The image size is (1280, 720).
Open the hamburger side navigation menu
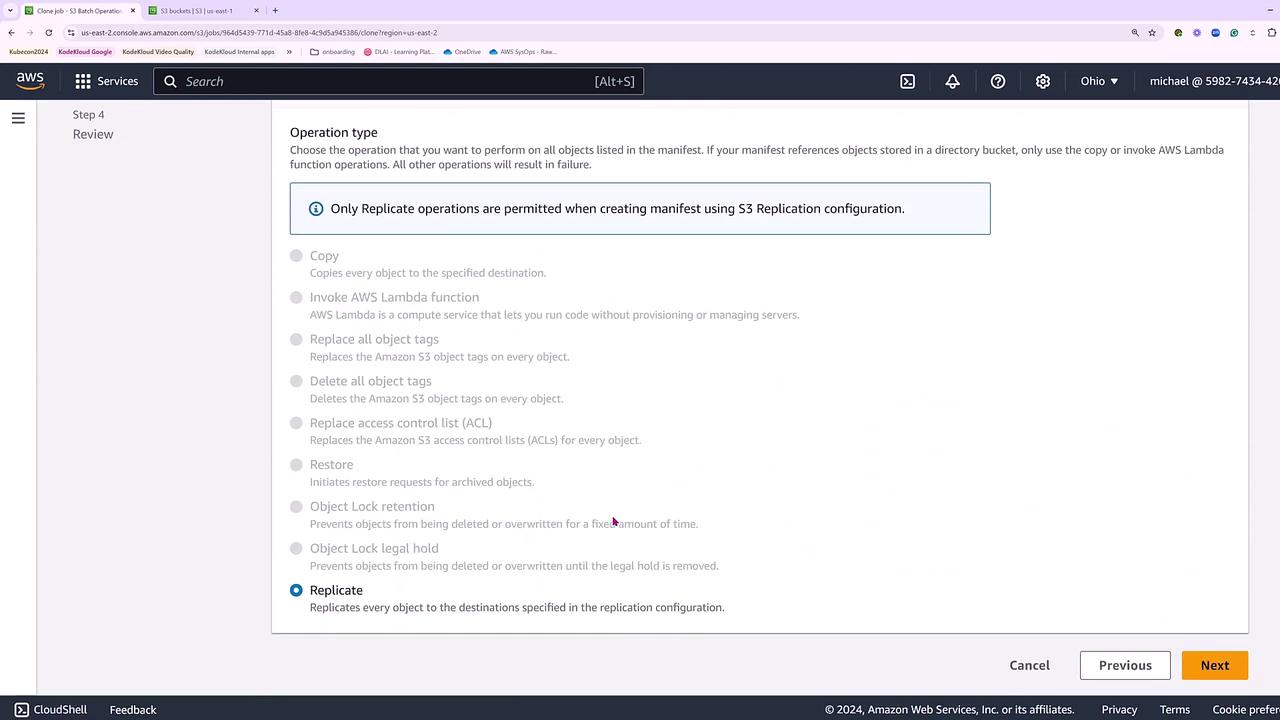tap(18, 118)
